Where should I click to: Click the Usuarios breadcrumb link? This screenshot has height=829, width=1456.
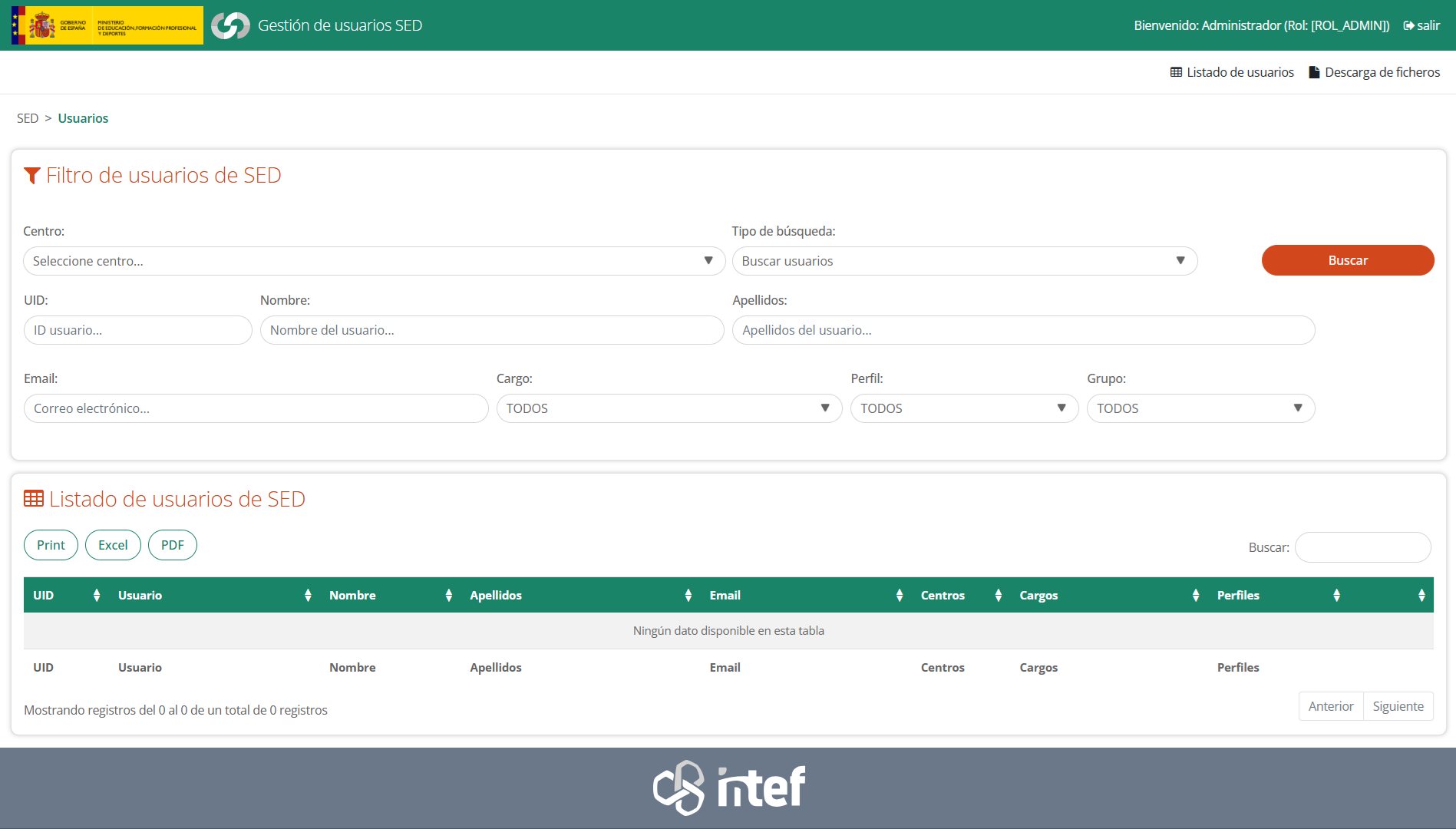point(83,118)
